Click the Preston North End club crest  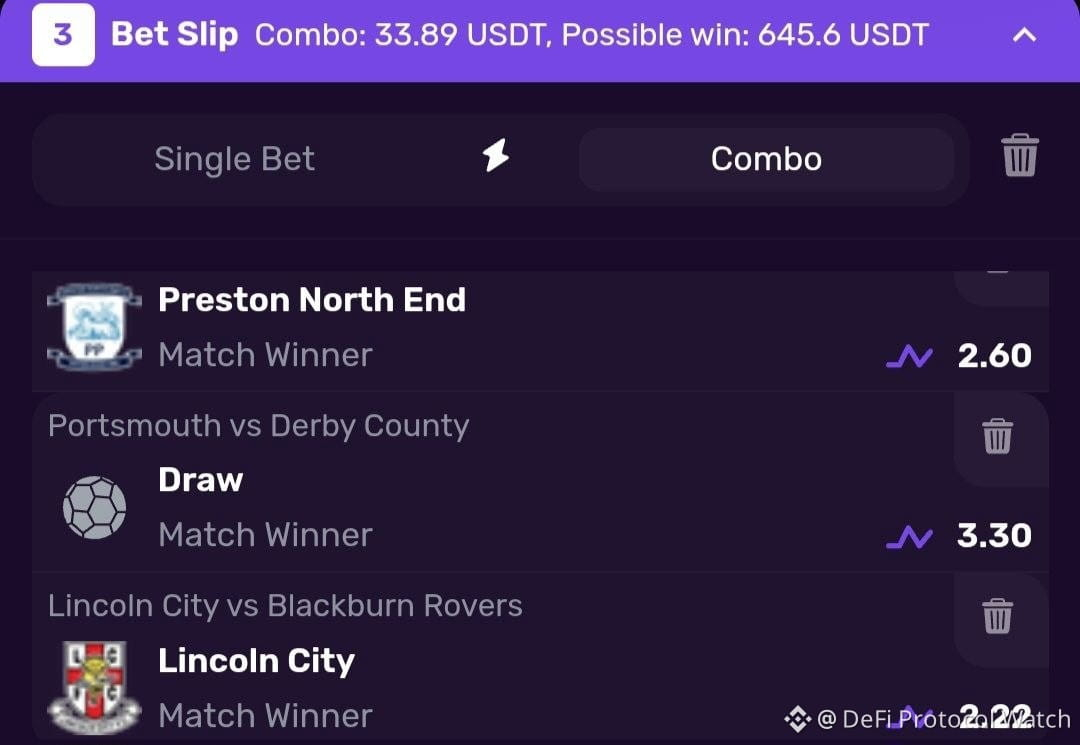click(x=94, y=326)
